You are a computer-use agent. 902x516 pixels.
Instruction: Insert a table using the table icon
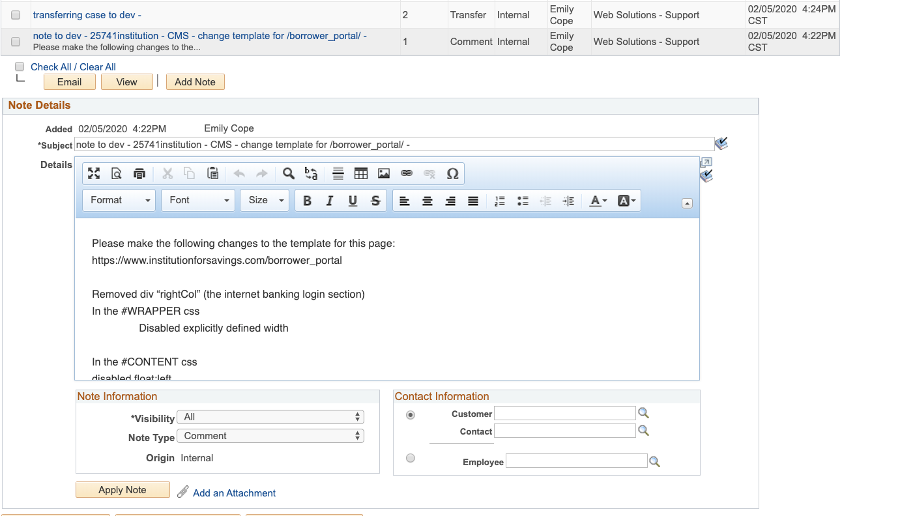coord(361,173)
